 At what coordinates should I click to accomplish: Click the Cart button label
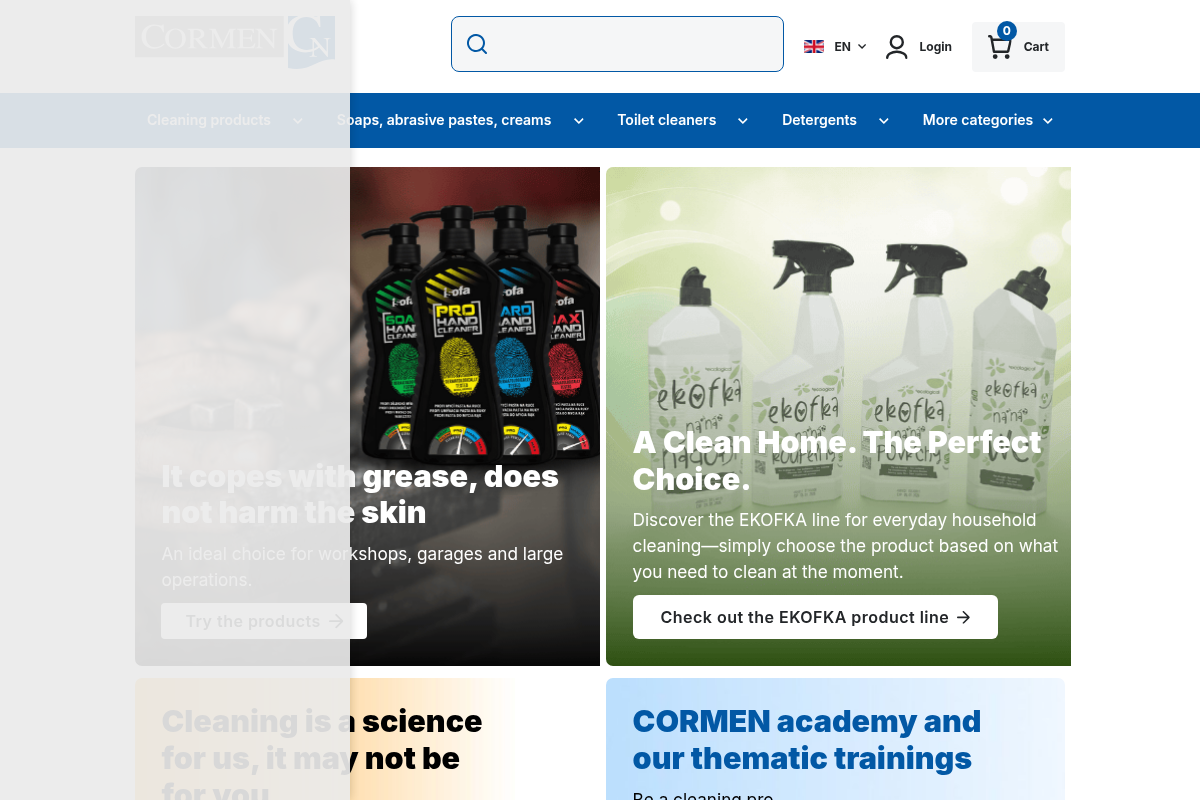click(x=1036, y=47)
